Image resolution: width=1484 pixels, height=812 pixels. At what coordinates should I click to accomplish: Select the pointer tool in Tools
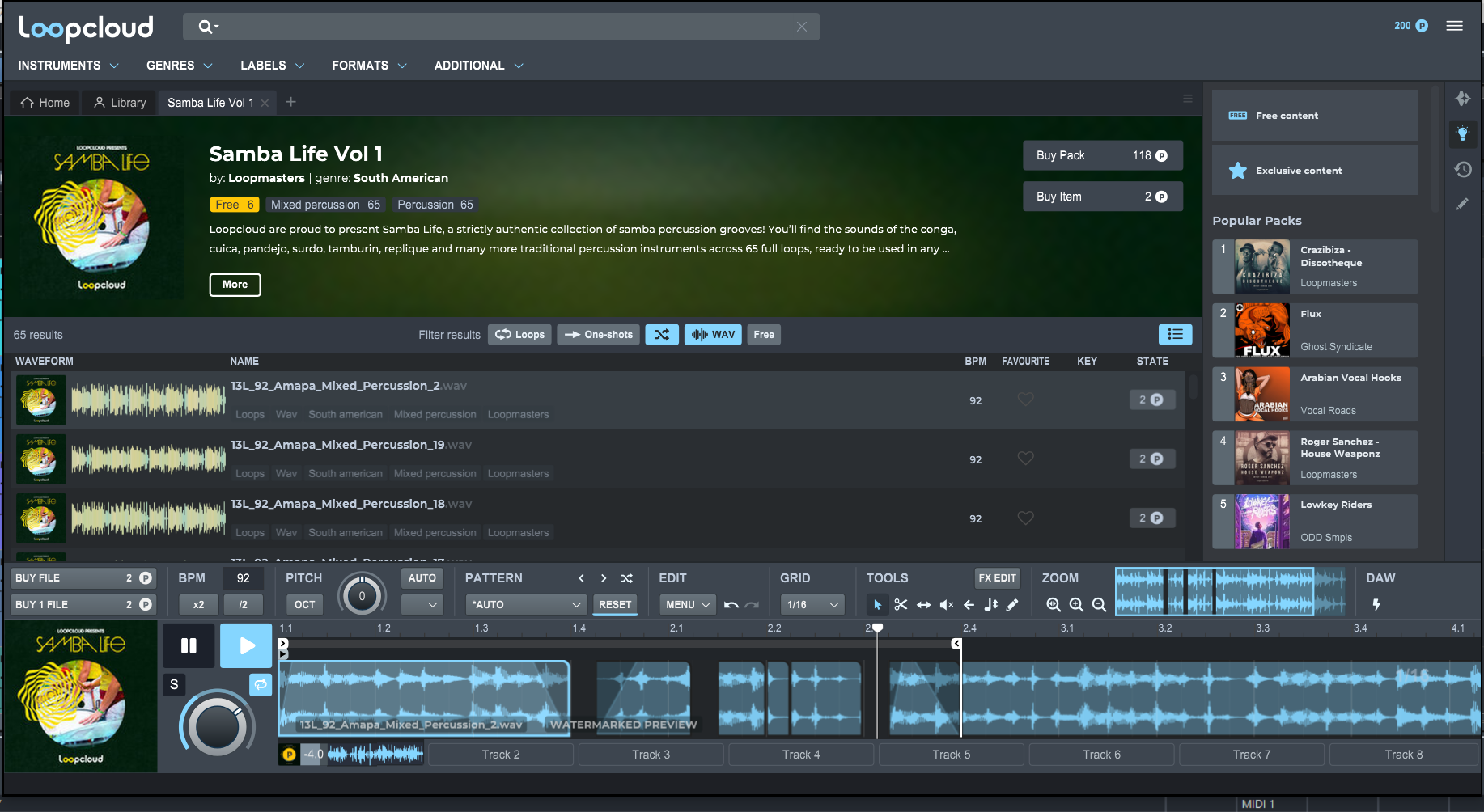pyautogui.click(x=877, y=604)
